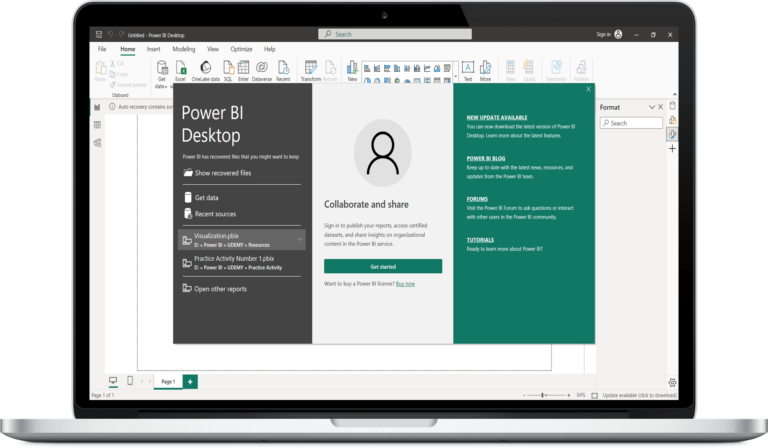Click the undo arrow in title bar

[x=110, y=34]
